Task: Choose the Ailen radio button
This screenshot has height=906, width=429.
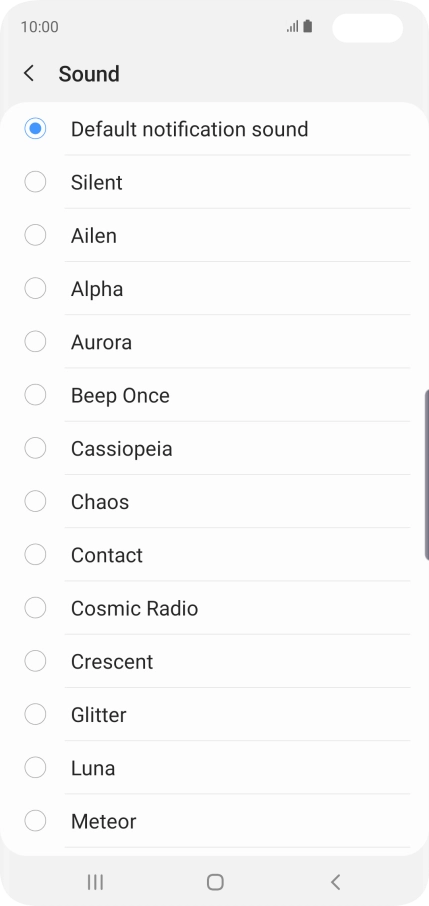Action: point(35,235)
